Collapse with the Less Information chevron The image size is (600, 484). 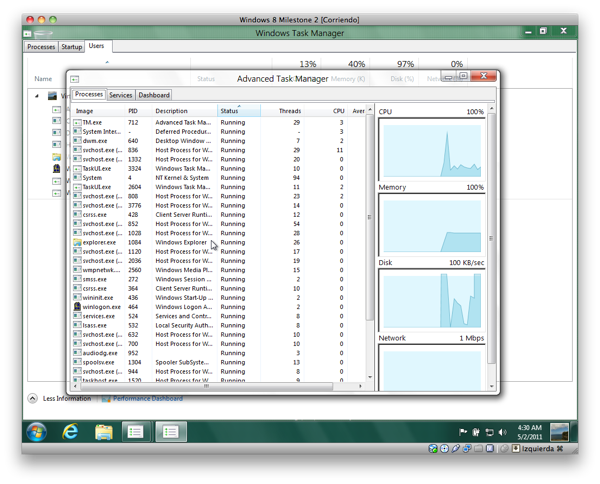33,399
